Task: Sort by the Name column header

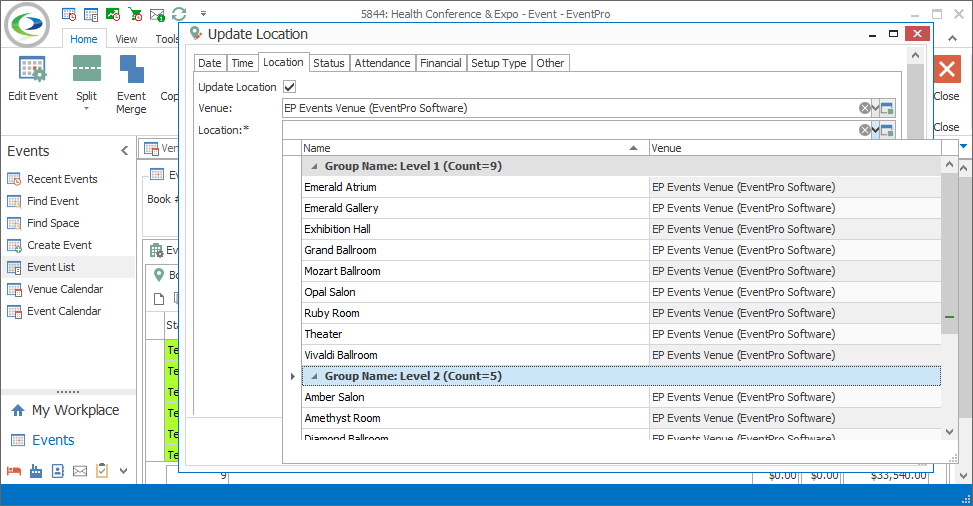Action: [475, 148]
